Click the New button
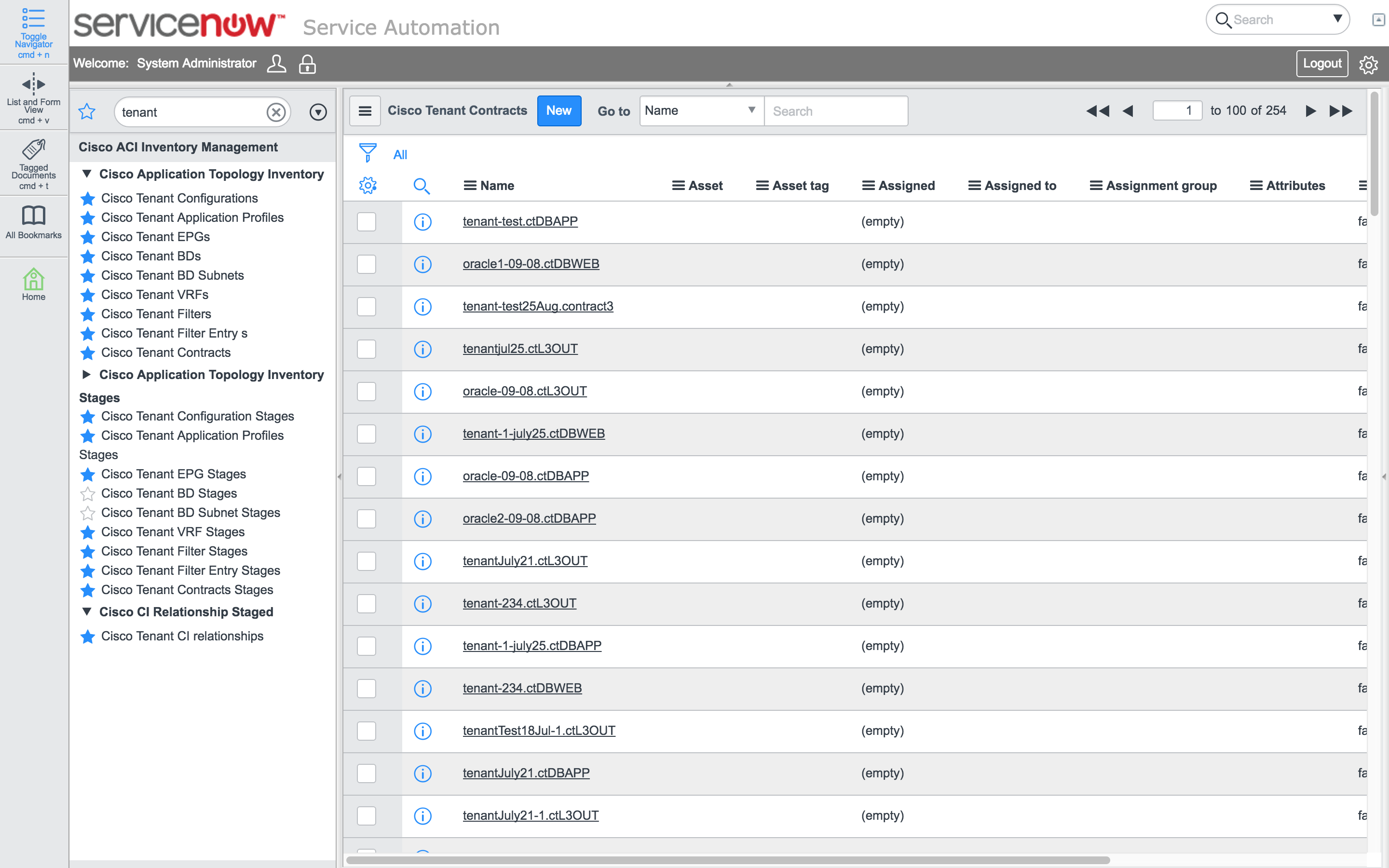1389x868 pixels. 558,111
